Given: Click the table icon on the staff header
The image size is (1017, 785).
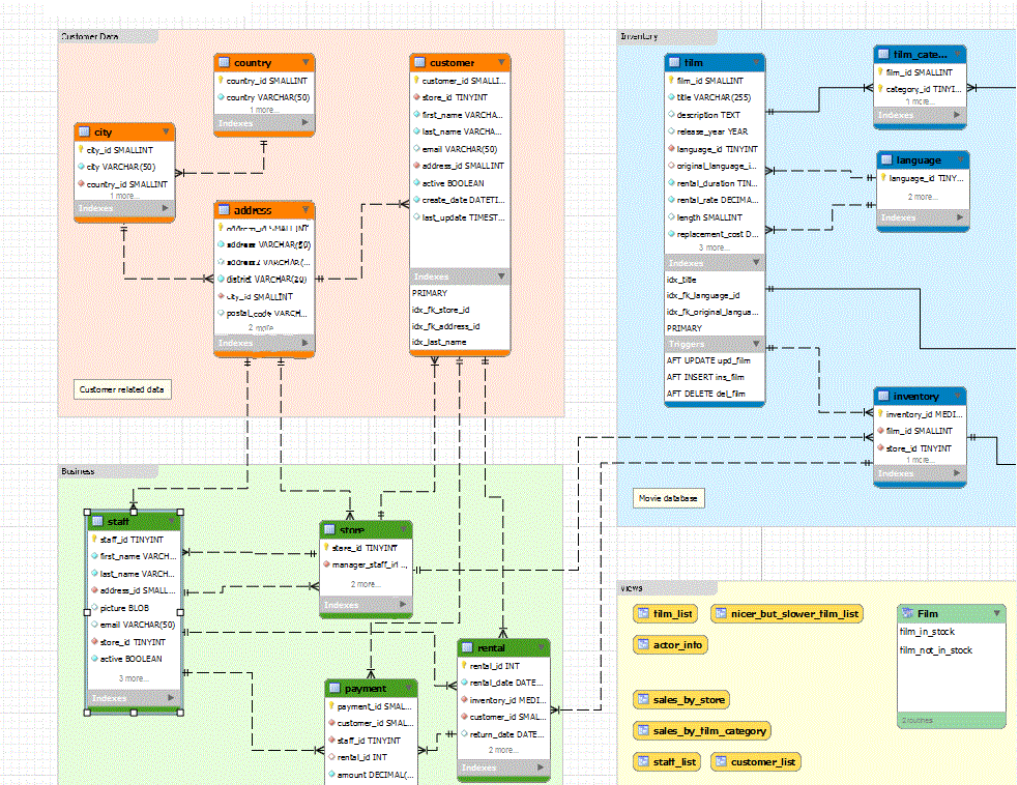Looking at the screenshot, I should pyautogui.click(x=95, y=520).
